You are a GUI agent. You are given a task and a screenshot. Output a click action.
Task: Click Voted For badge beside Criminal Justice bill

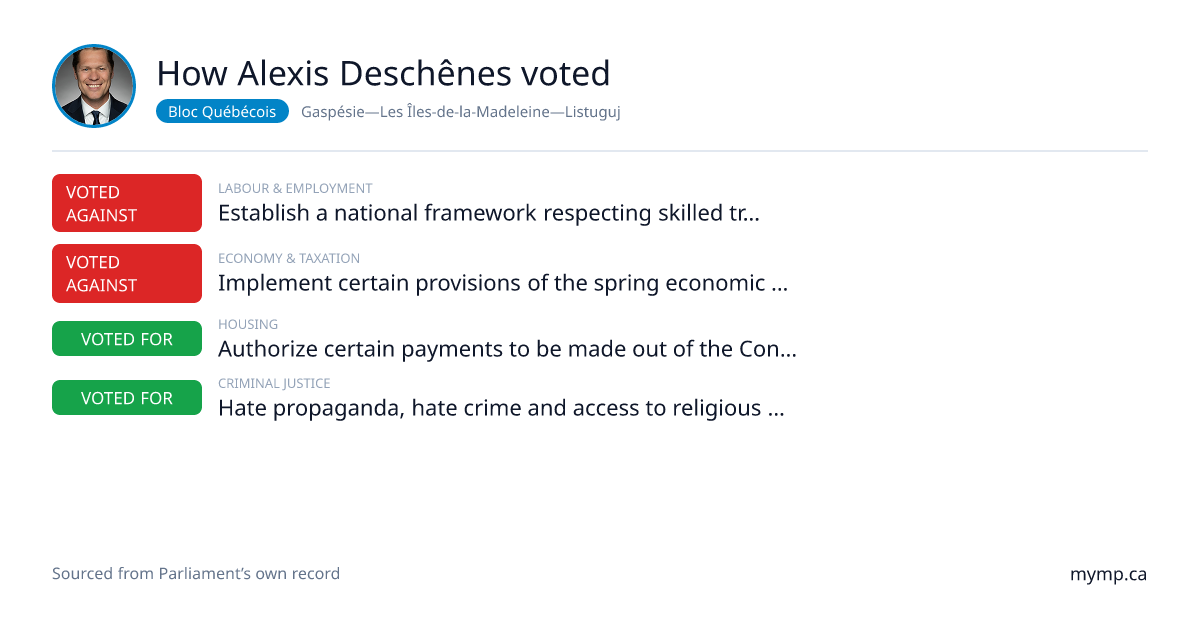[x=127, y=398]
